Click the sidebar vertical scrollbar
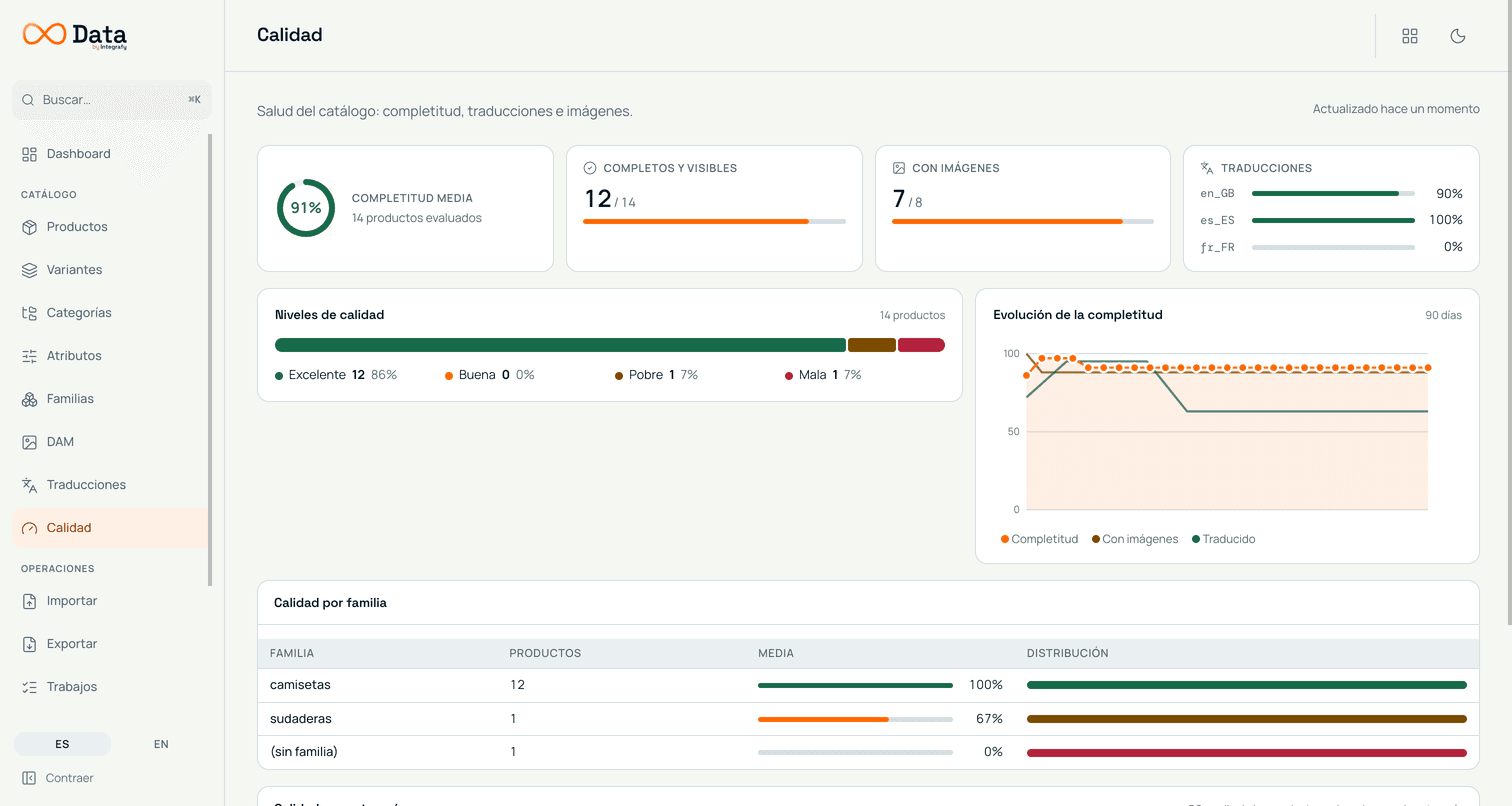 click(210, 360)
